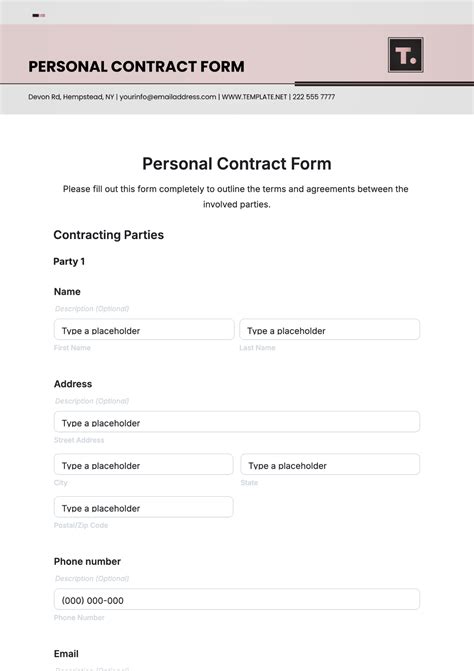Focus the First Name placeholder field

click(x=144, y=330)
